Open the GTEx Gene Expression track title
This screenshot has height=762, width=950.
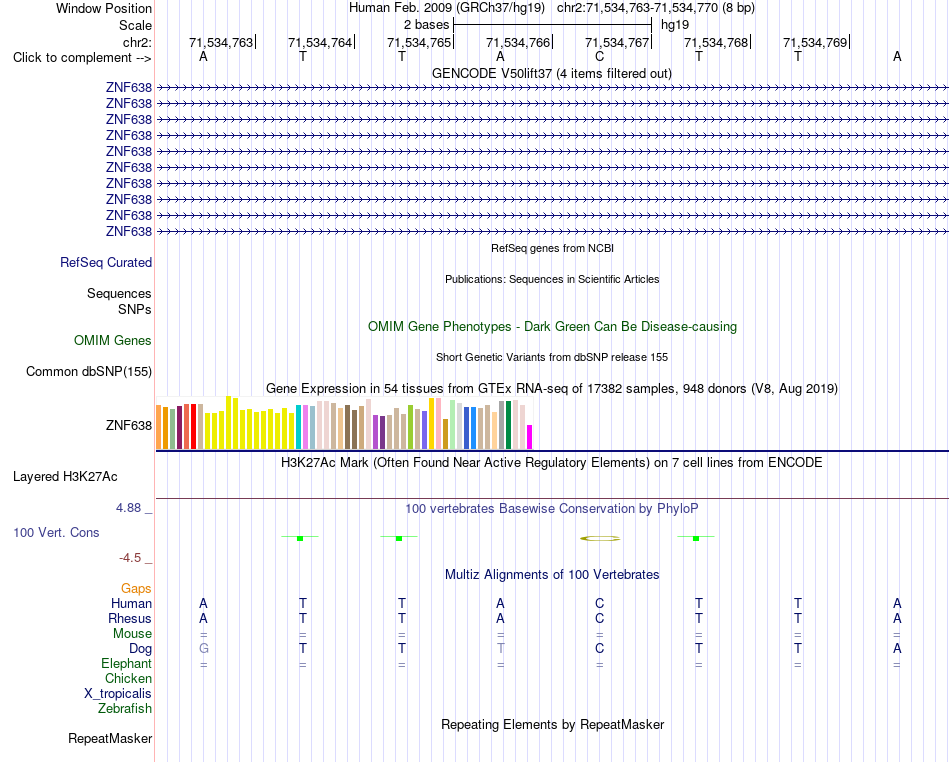click(x=552, y=388)
